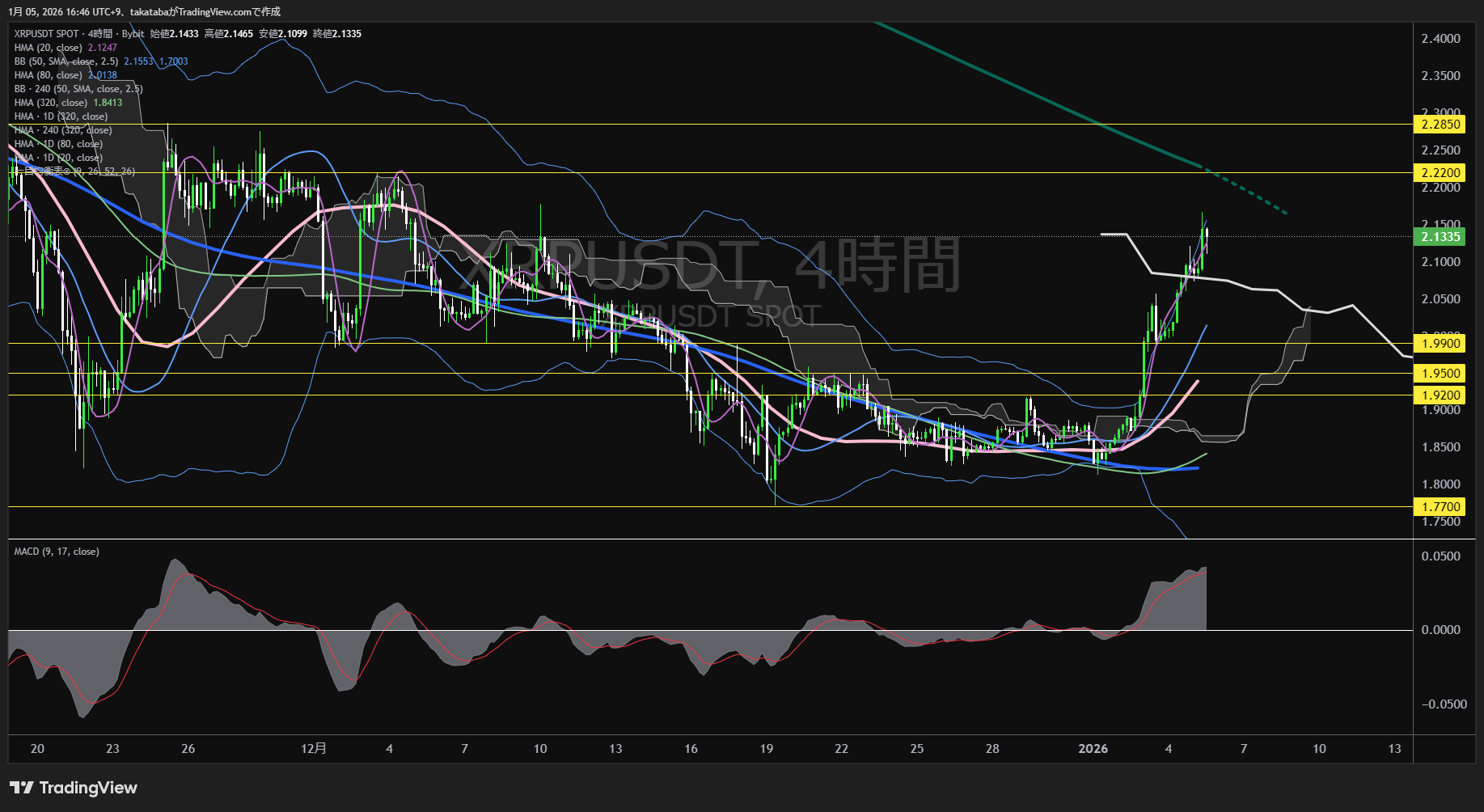This screenshot has height=812, width=1484.
Task: Select the 2026 label on the date axis
Action: pyautogui.click(x=1093, y=749)
